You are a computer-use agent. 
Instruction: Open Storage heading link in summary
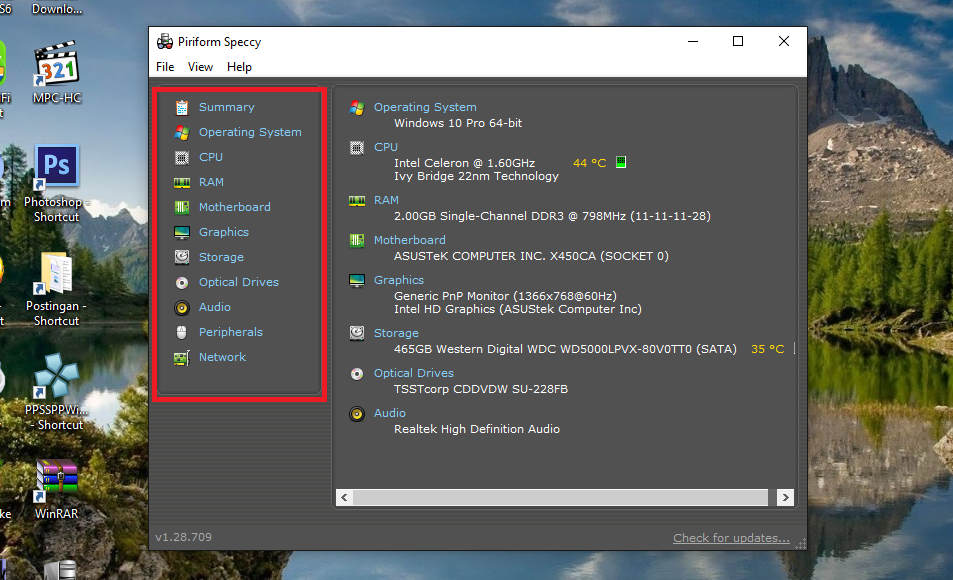coord(396,333)
